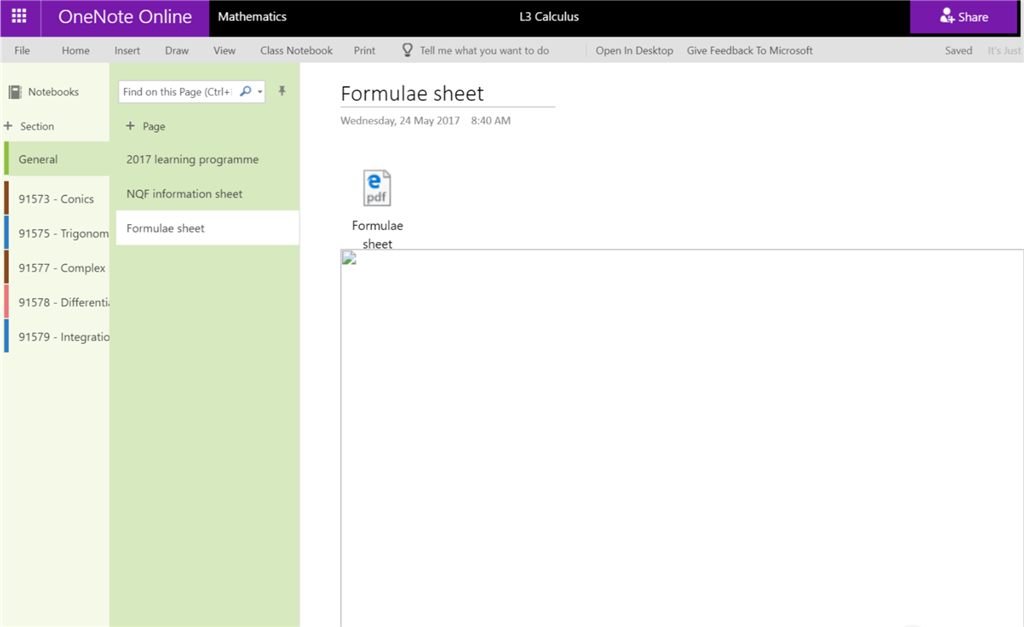Click the broken image placeholder icon
The height and width of the screenshot is (627, 1024).
pyautogui.click(x=349, y=258)
